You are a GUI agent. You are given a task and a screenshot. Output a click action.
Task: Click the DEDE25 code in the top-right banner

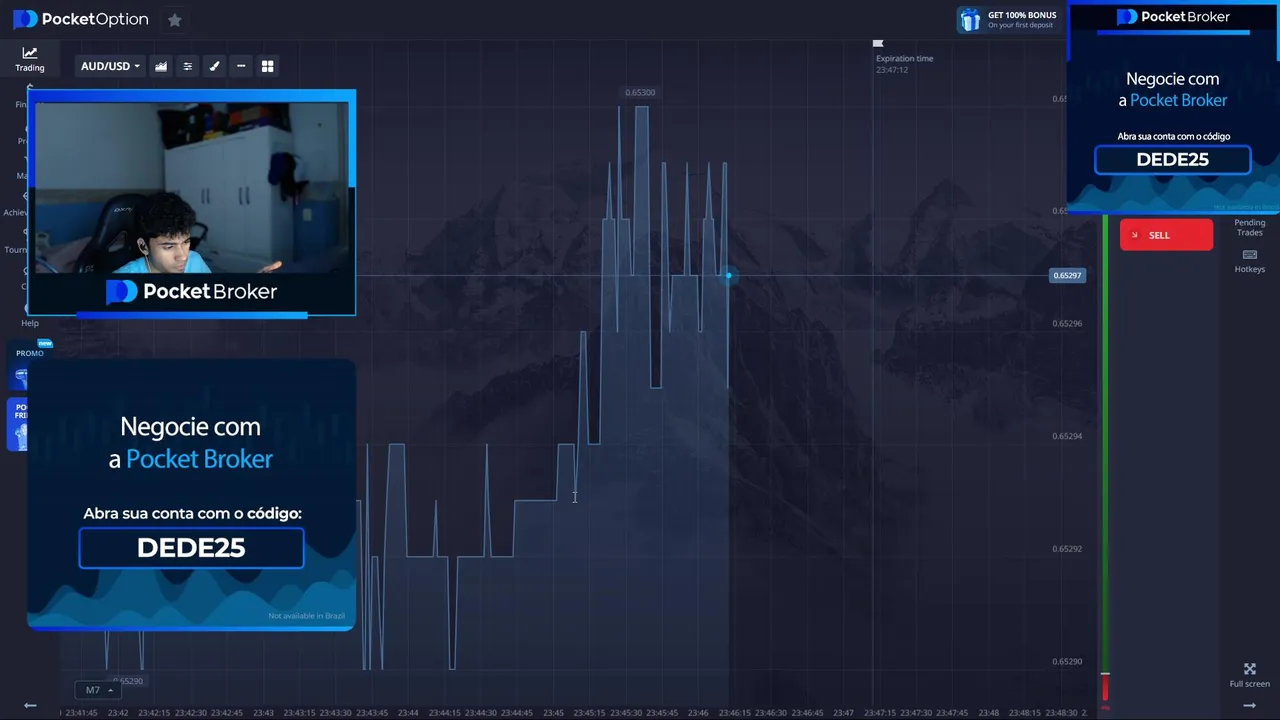pyautogui.click(x=1173, y=160)
